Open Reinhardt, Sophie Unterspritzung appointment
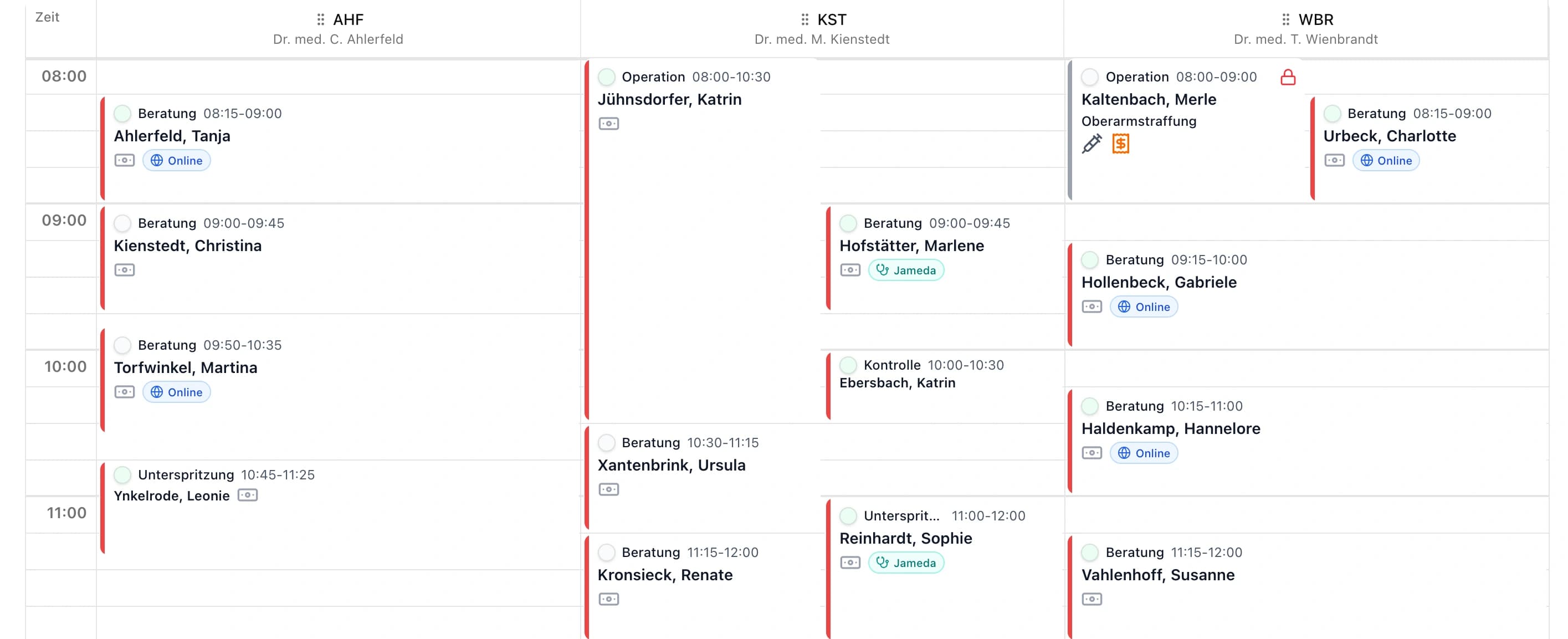Screen dimensions: 1568x639 (945, 569)
